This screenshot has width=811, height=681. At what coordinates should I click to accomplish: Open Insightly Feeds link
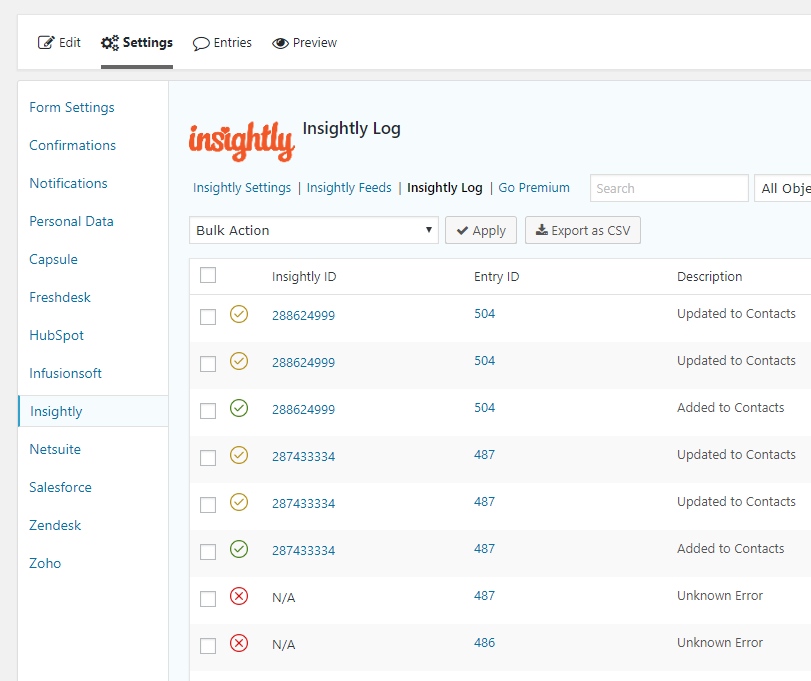(349, 188)
